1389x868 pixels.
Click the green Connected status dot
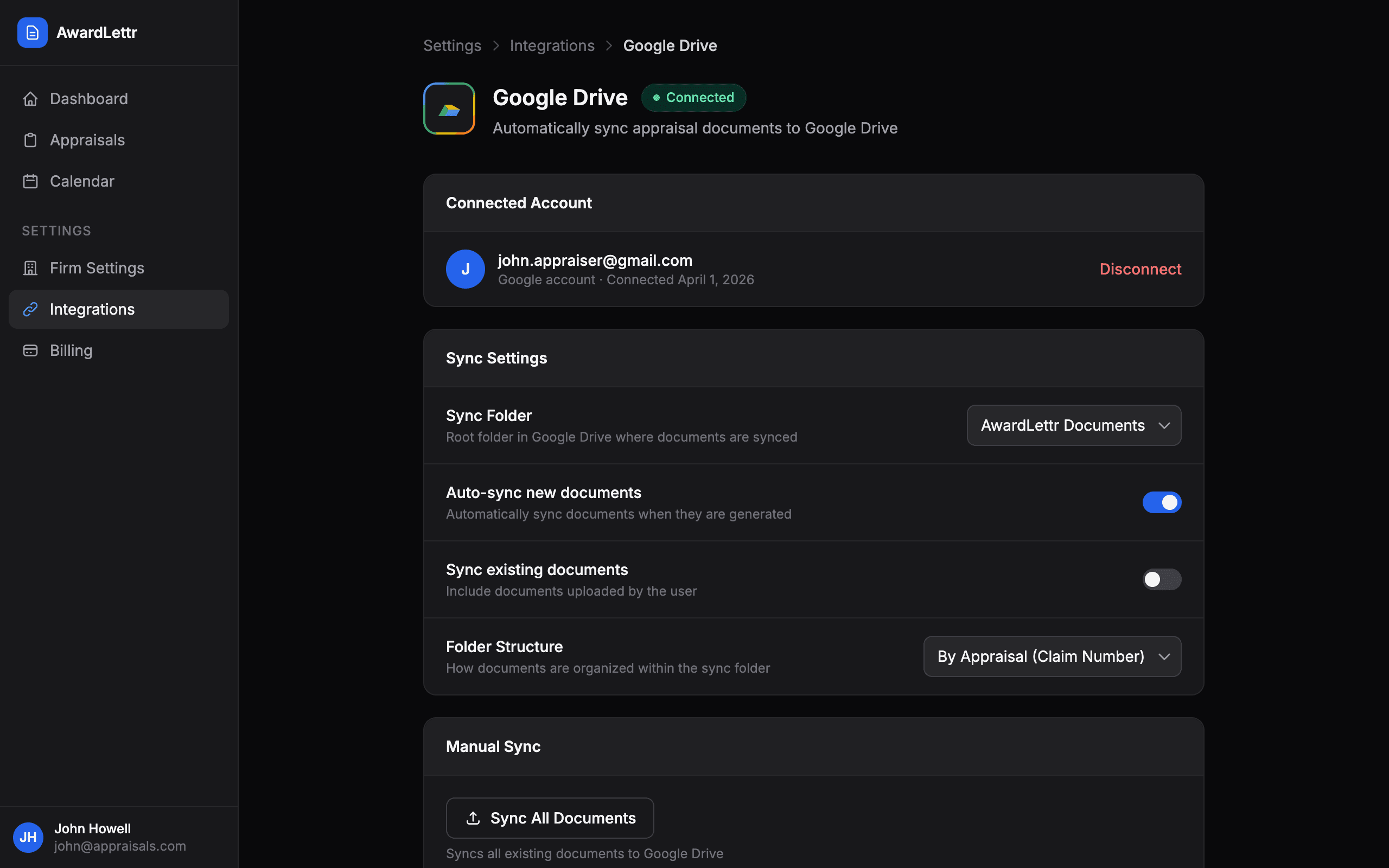click(x=656, y=98)
